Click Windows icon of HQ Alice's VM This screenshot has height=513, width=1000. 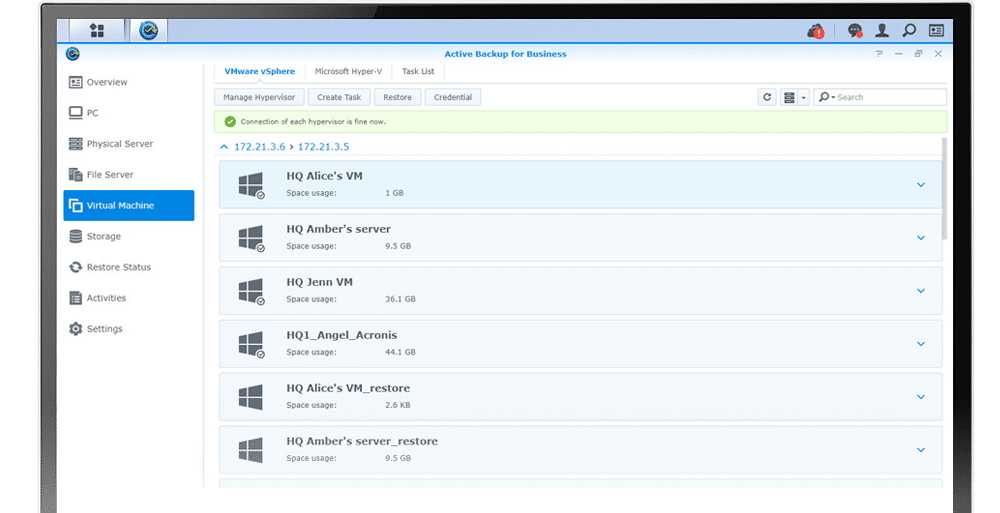(251, 185)
